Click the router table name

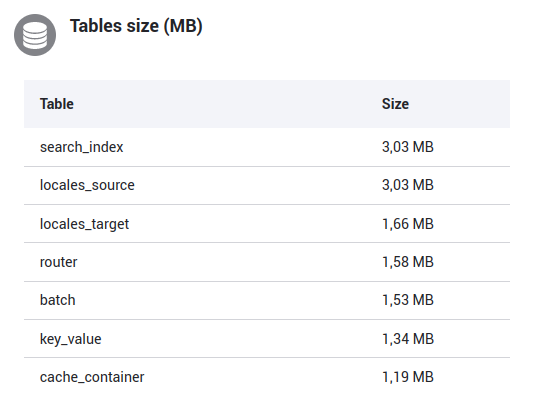tap(59, 262)
